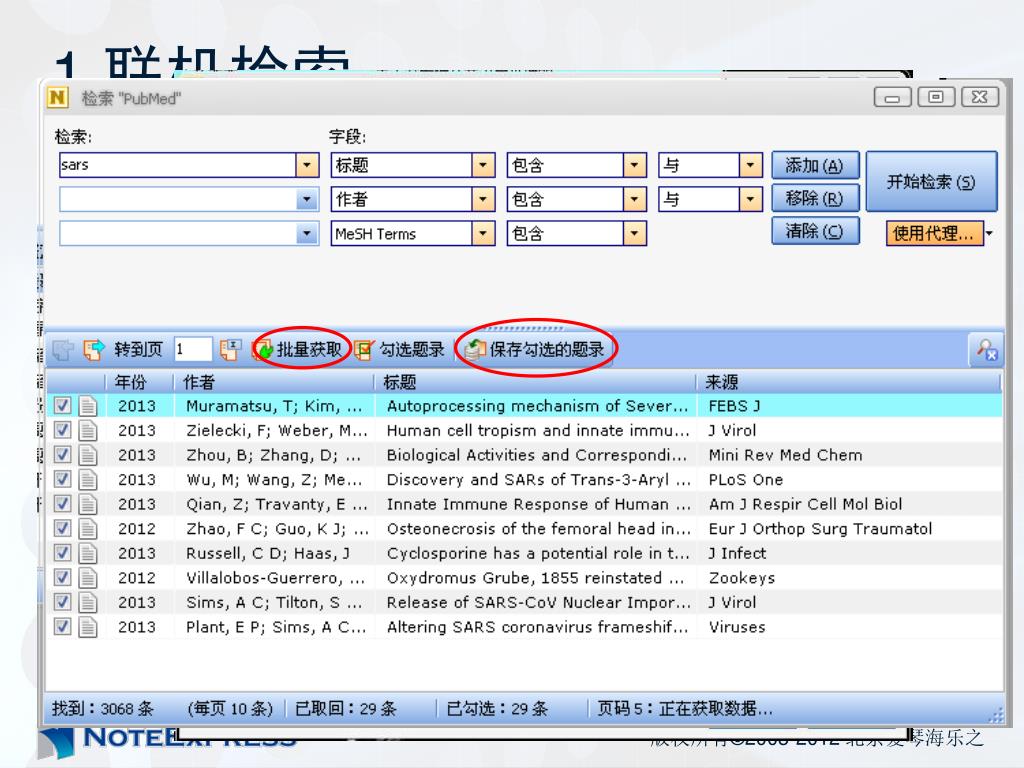Viewport: 1024px width, 768px height.
Task: Click the page number field after 转到页
Action: click(x=193, y=349)
